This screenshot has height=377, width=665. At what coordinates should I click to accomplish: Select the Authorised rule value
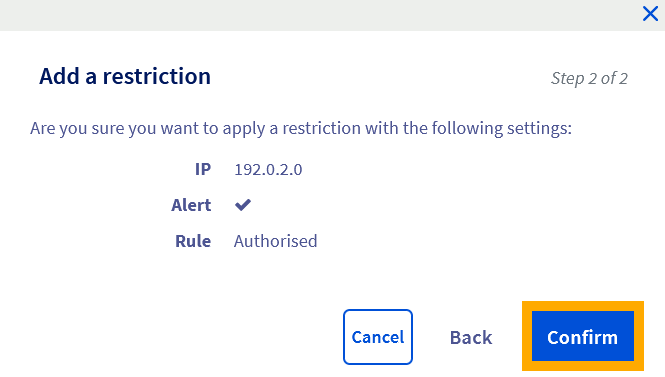tap(275, 241)
